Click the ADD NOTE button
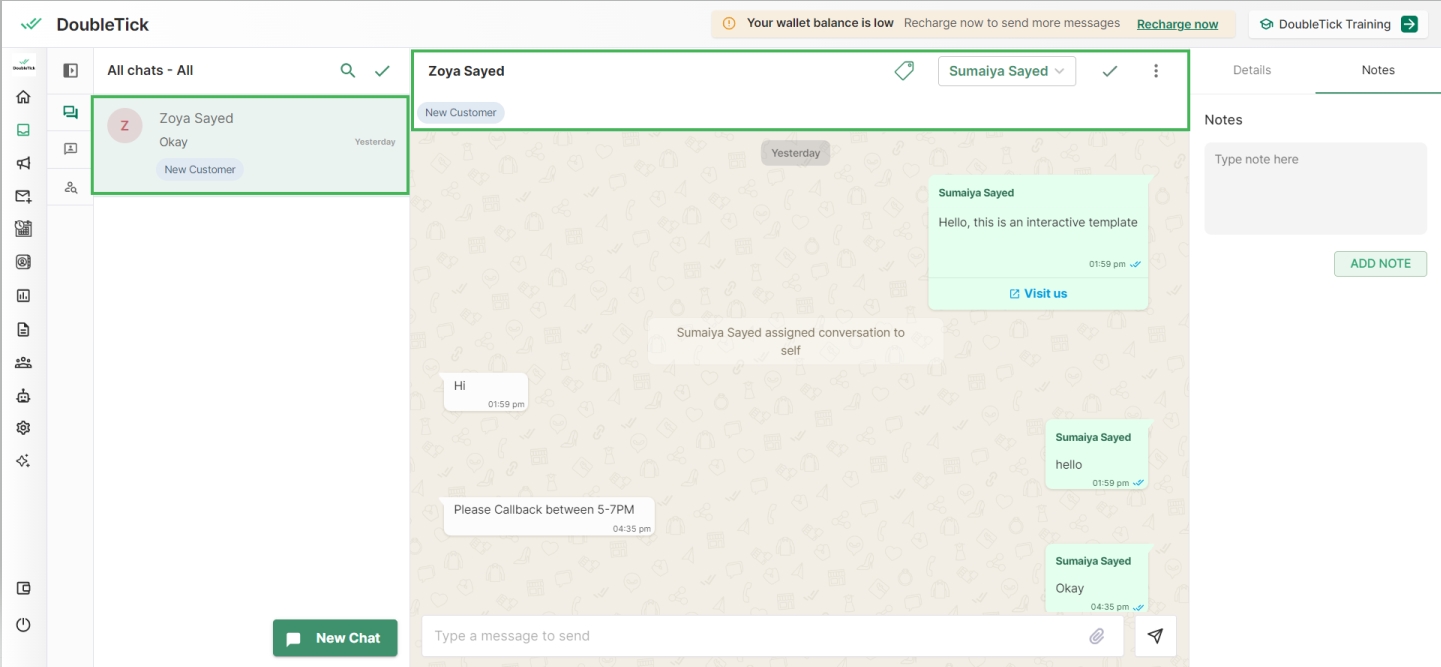The width and height of the screenshot is (1441, 667). click(x=1380, y=264)
